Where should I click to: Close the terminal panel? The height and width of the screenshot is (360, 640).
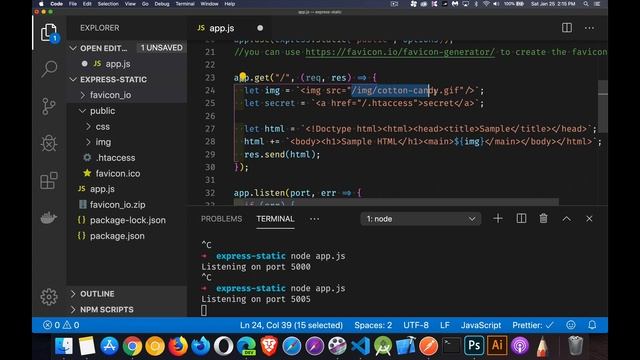(589, 219)
